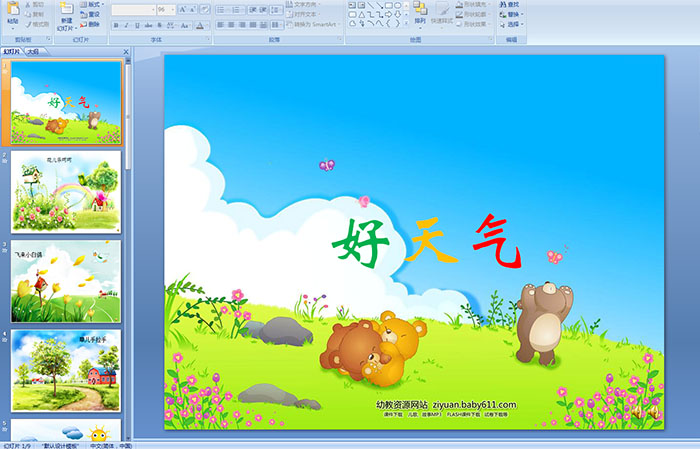
Task: Toggle Text Shadow formatting
Action: click(x=159, y=25)
